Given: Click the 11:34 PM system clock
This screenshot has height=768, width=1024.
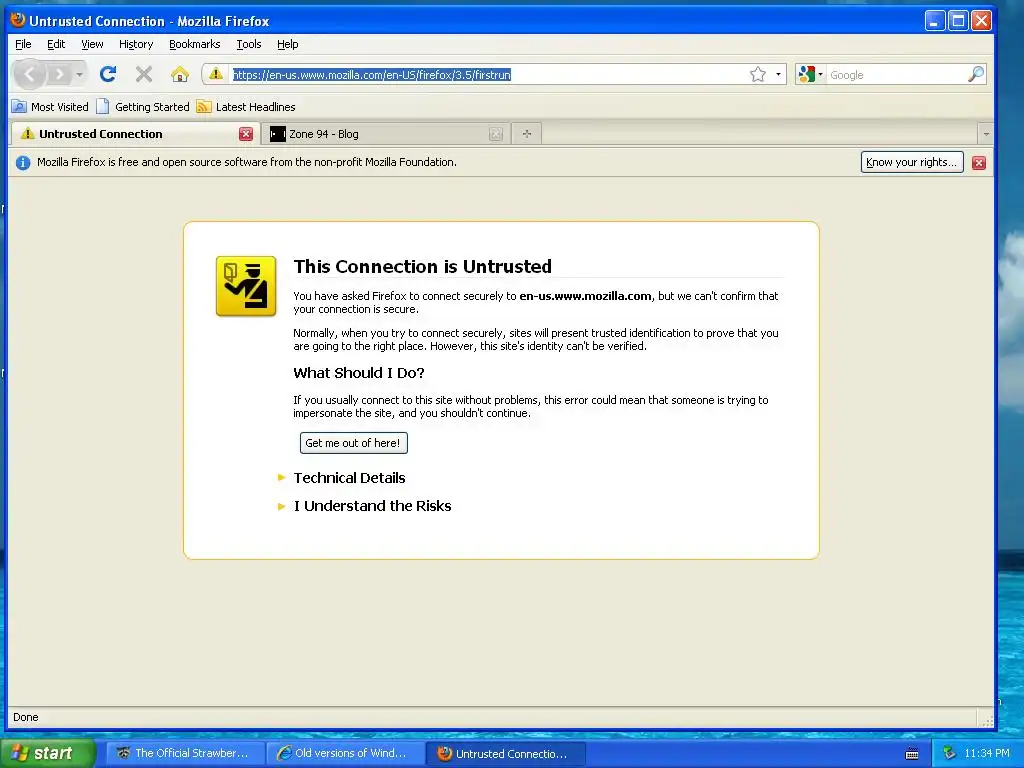Looking at the screenshot, I should pos(987,753).
